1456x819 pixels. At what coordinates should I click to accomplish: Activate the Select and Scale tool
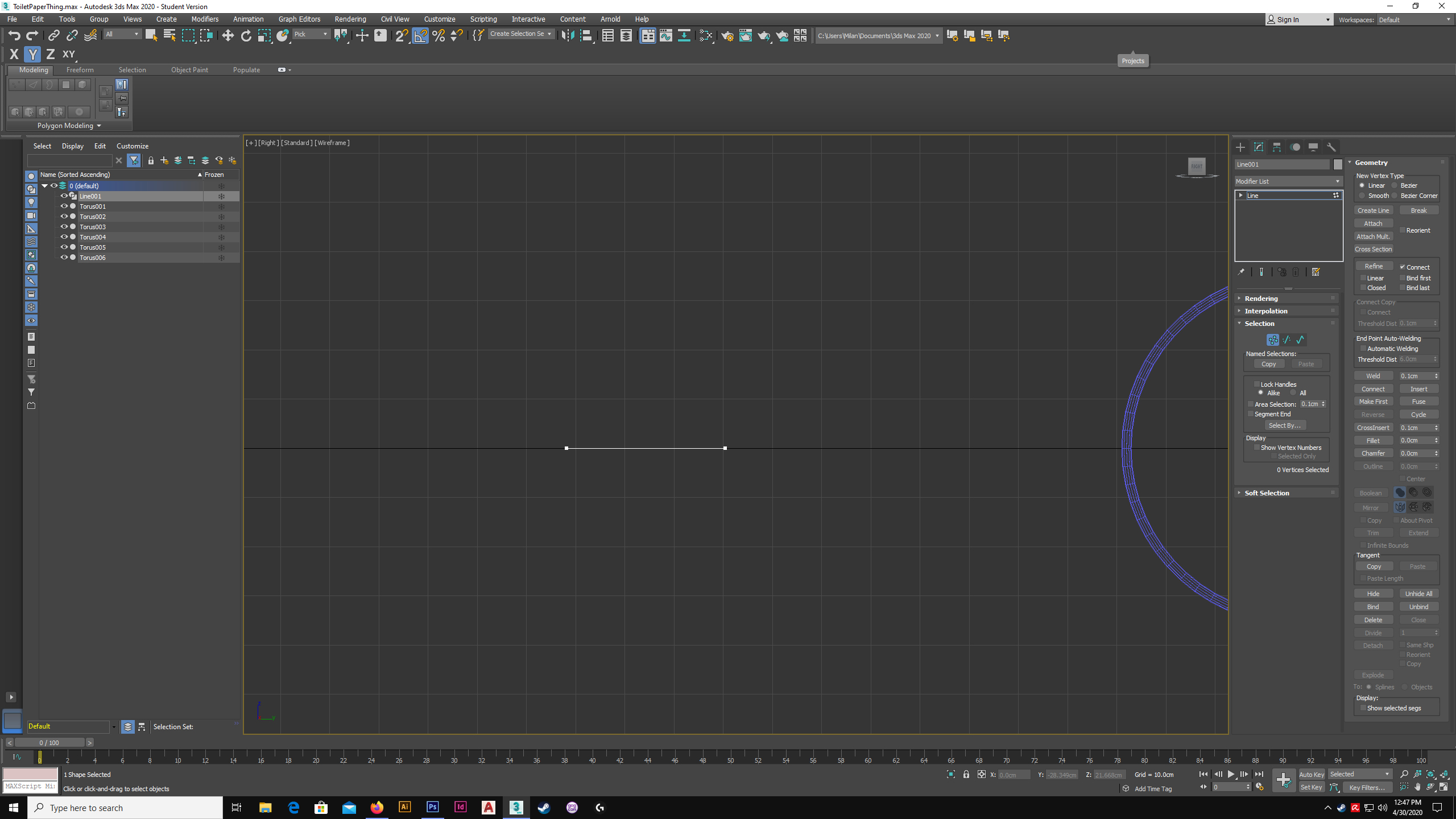coord(264,35)
